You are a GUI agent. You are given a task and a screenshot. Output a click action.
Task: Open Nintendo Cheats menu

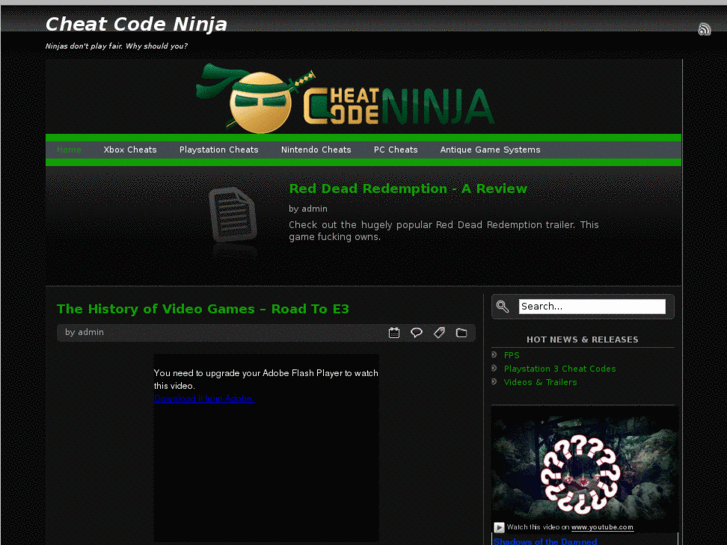pyautogui.click(x=316, y=150)
